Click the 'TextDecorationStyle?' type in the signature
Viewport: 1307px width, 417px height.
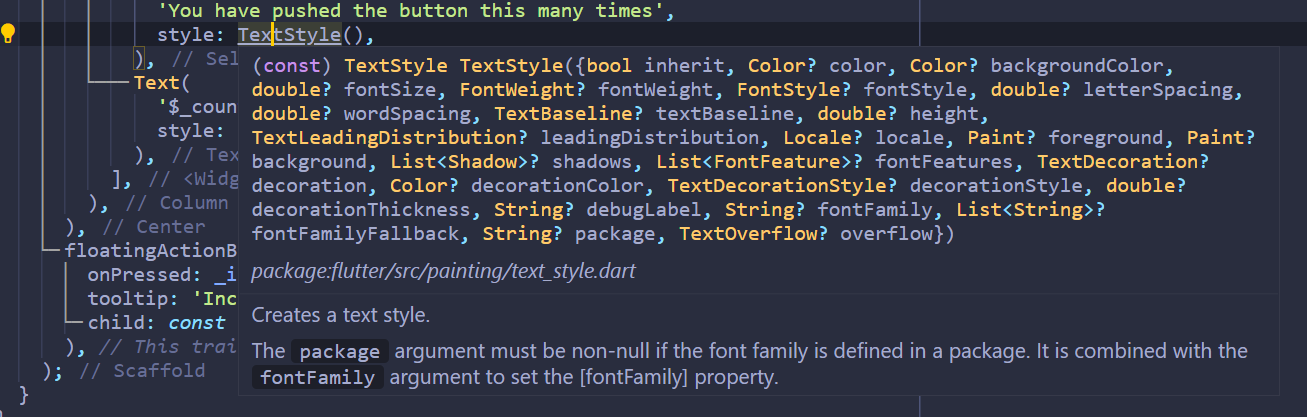click(782, 186)
